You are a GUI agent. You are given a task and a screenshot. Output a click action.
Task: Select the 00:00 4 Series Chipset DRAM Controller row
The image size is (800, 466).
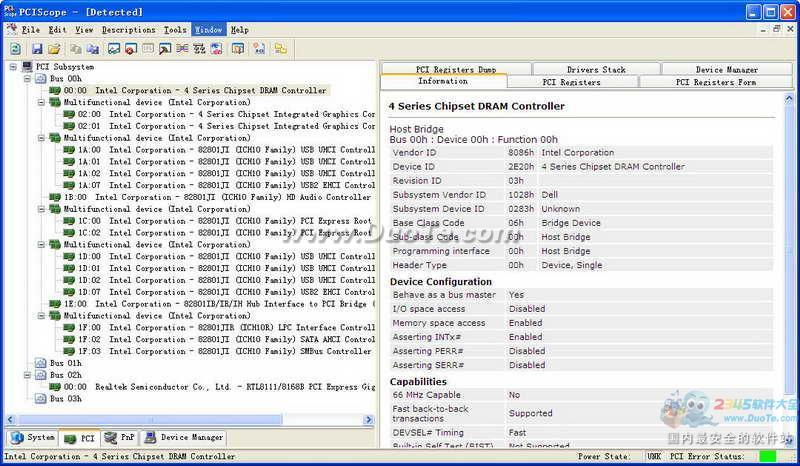188,90
